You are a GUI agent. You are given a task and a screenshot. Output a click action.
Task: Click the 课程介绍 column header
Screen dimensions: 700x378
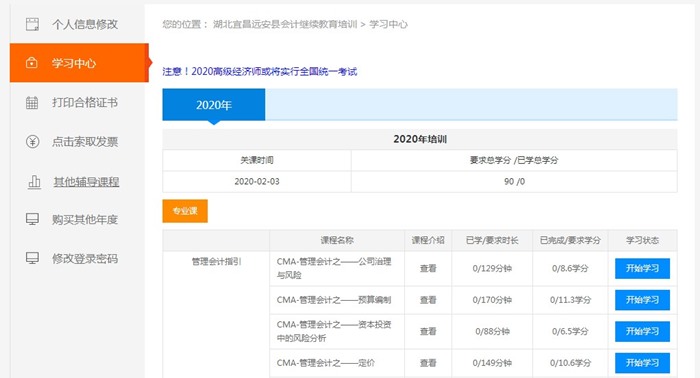[x=428, y=240]
